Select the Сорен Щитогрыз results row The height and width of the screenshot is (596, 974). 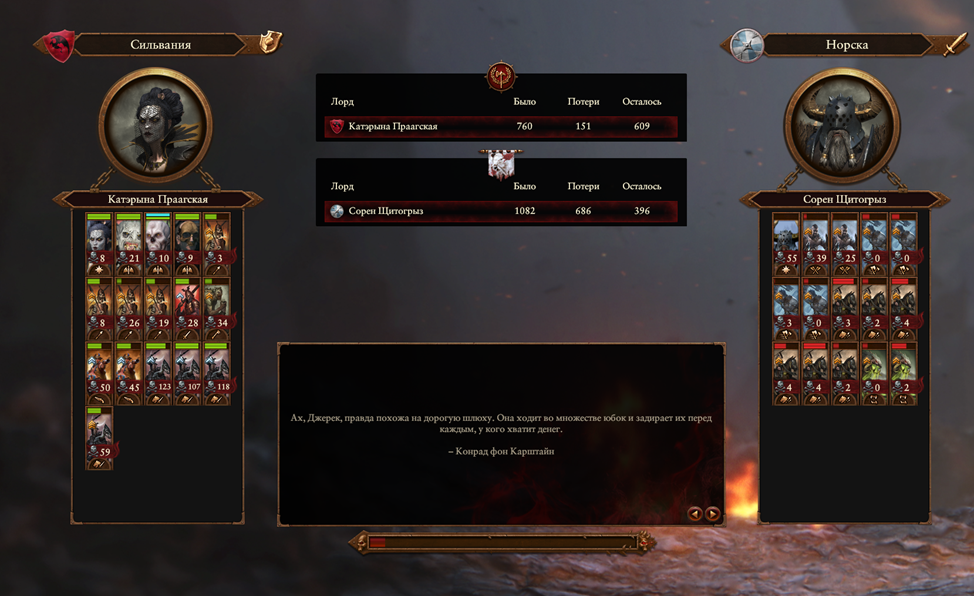(x=501, y=211)
